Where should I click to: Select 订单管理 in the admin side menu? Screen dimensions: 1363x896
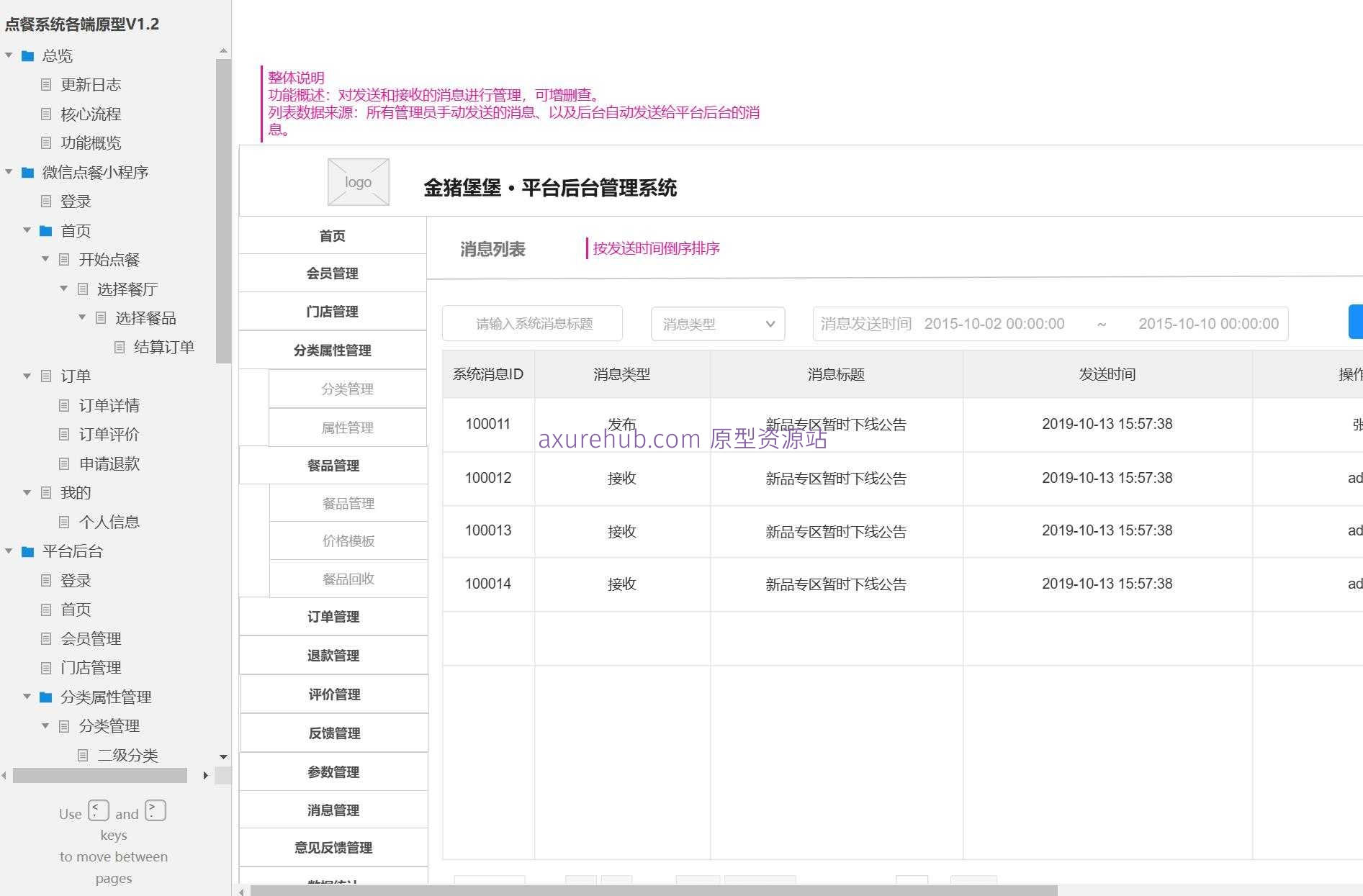click(x=333, y=617)
